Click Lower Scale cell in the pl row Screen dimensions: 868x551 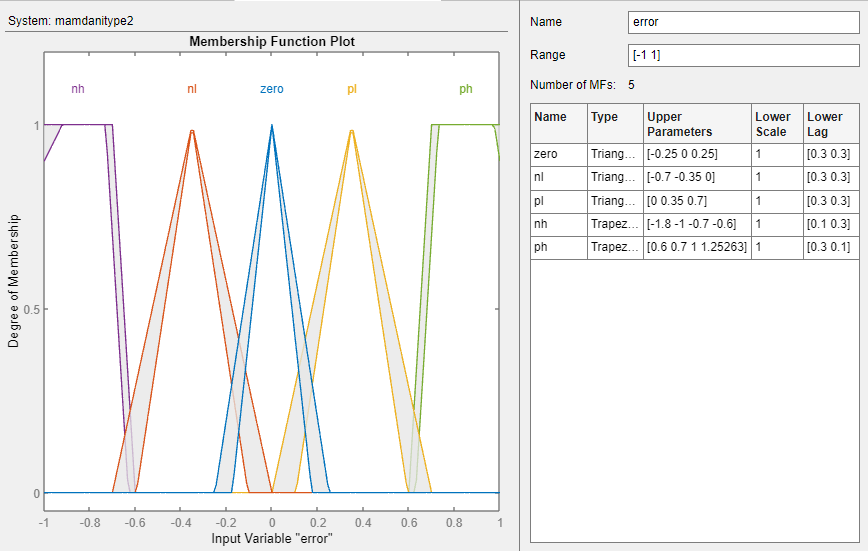(776, 200)
